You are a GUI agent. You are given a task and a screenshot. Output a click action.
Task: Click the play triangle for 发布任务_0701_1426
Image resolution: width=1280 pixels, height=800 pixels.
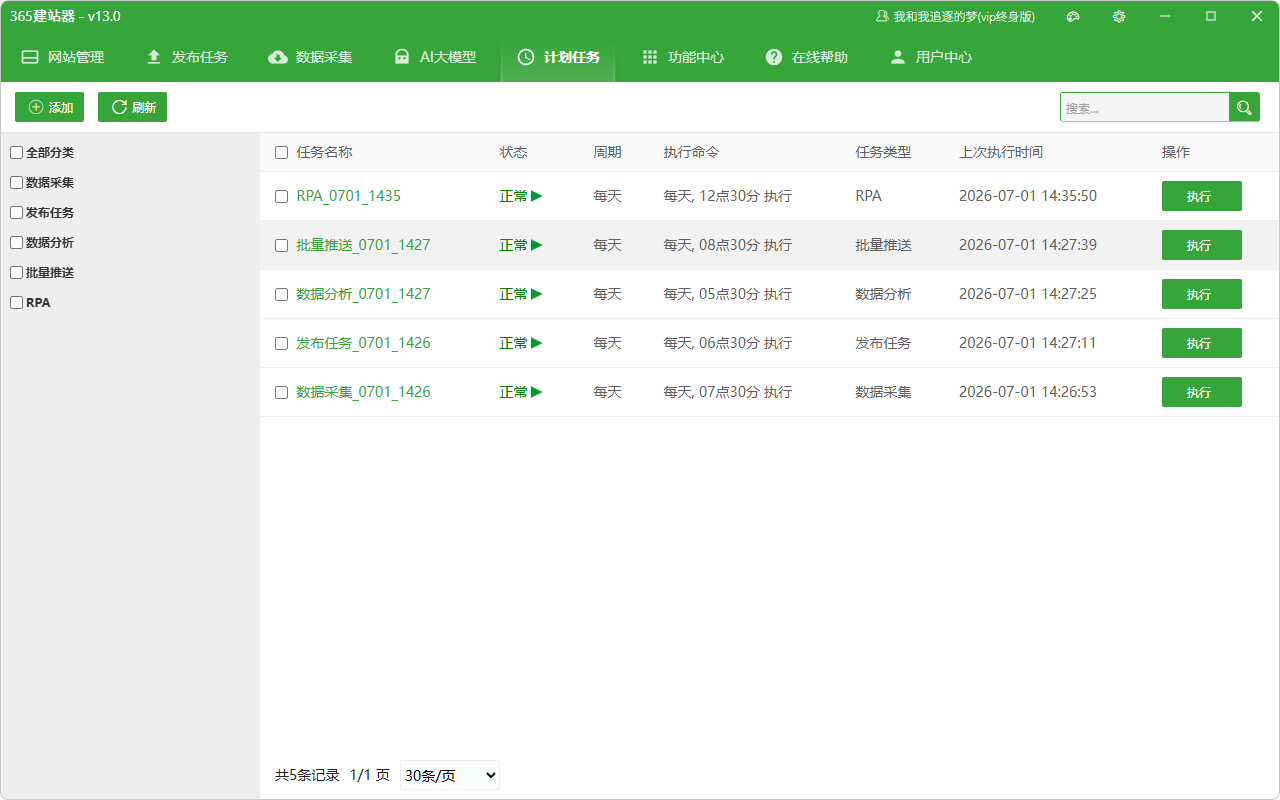tap(537, 343)
